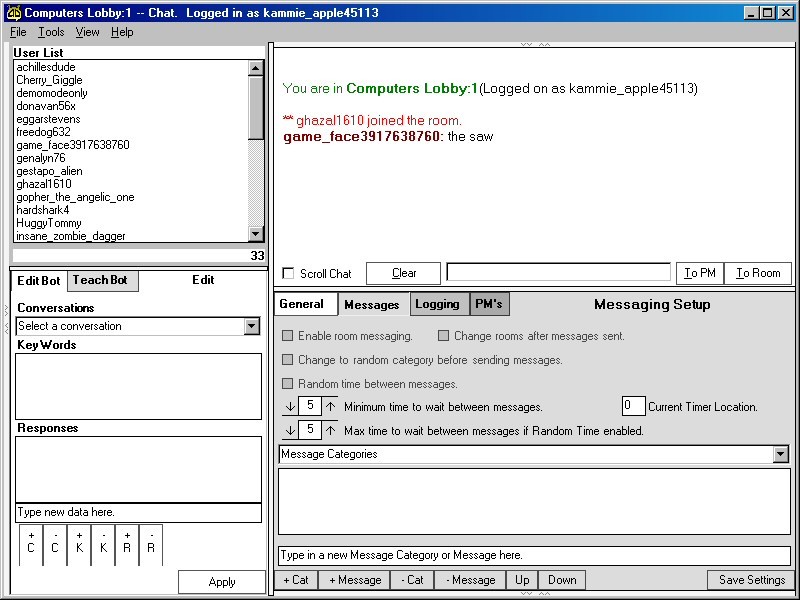Check Change rooms after messages sent
This screenshot has width=800, height=600.
(x=443, y=336)
